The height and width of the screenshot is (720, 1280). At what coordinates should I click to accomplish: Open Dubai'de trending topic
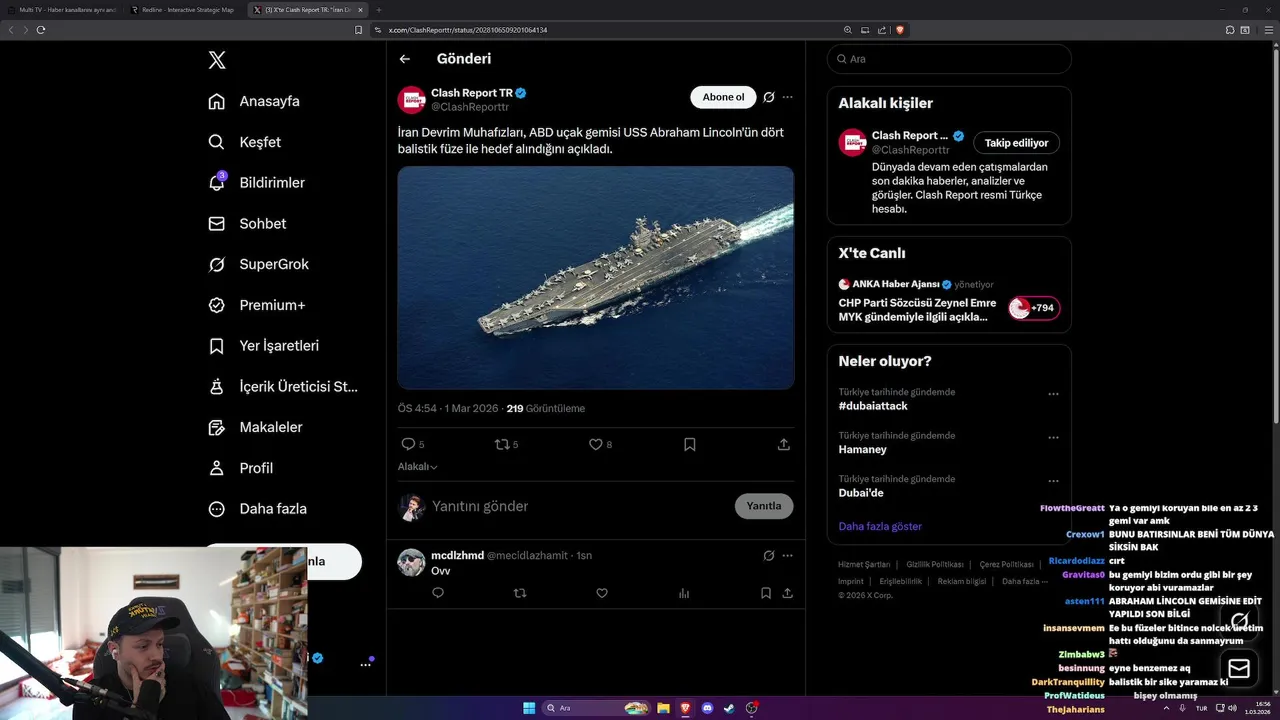pyautogui.click(x=861, y=493)
